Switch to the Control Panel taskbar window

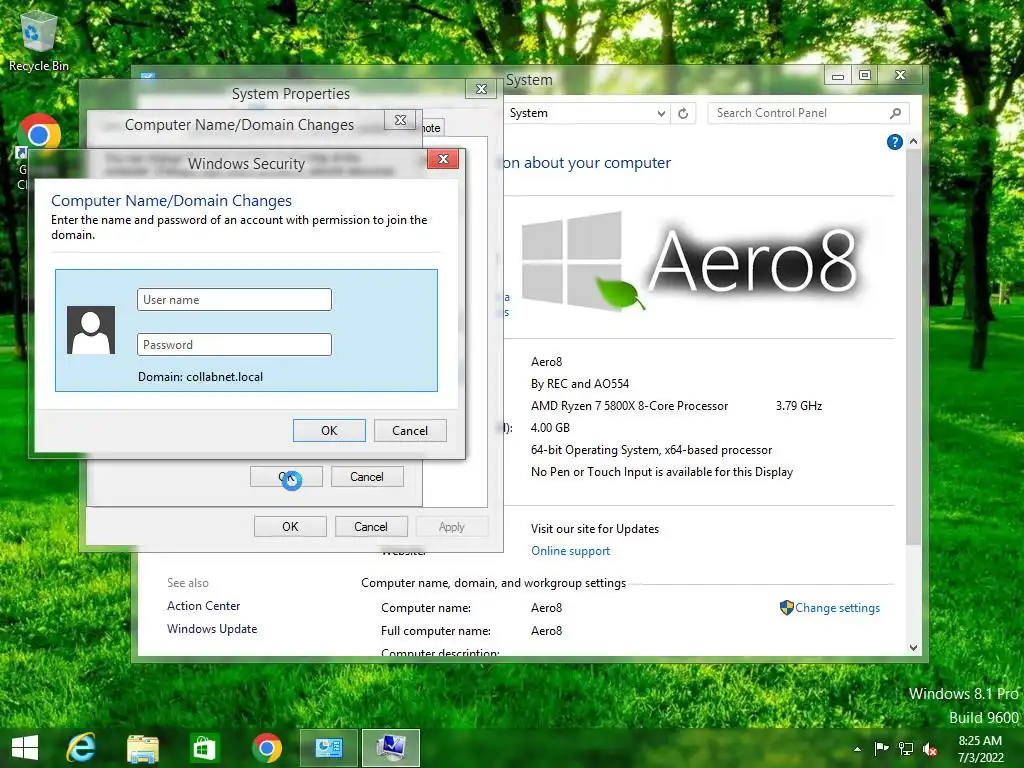point(328,748)
